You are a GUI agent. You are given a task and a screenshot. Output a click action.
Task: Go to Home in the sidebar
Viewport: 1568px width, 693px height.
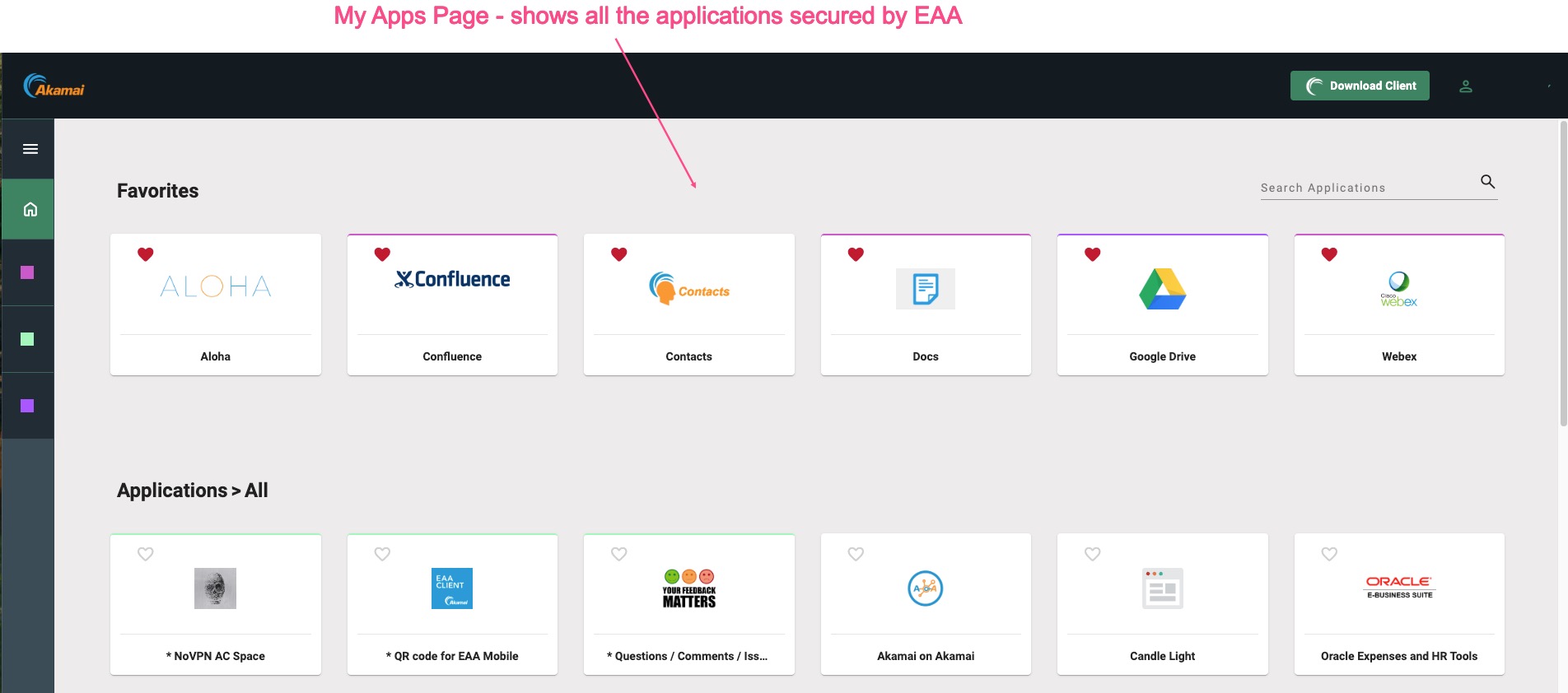pos(30,210)
